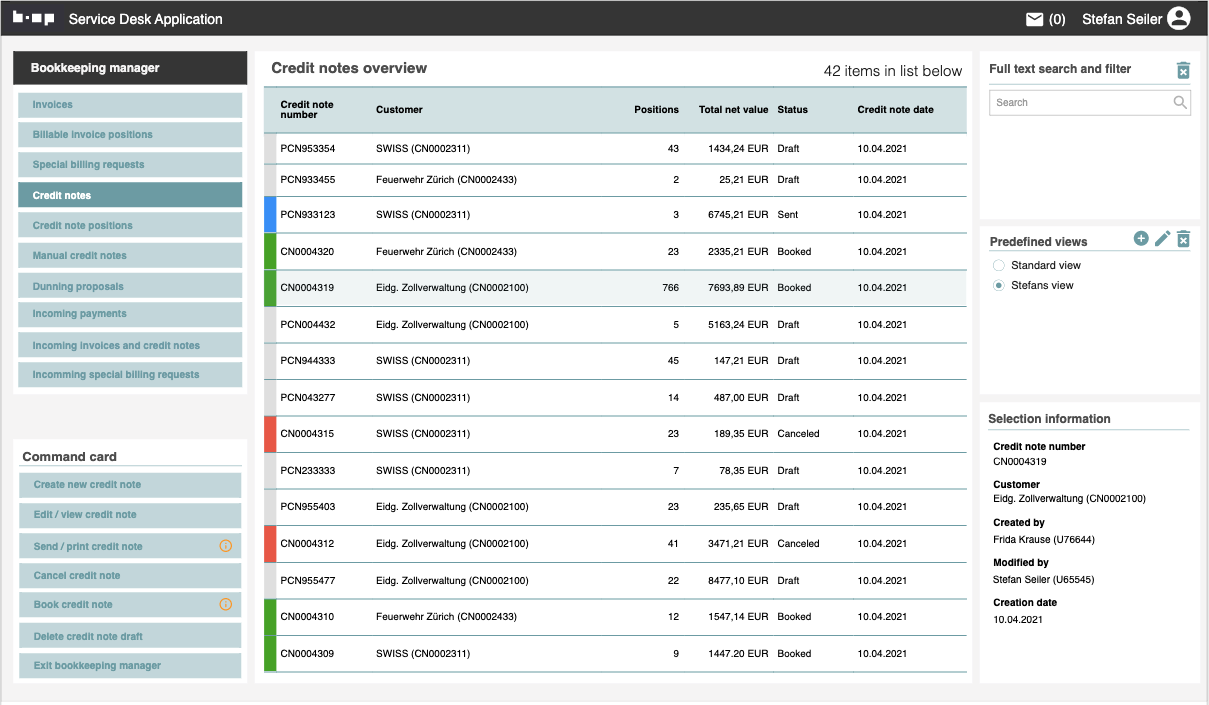Image resolution: width=1209 pixels, height=705 pixels.
Task: Select the Stefans view radio option
Action: click(x=998, y=286)
